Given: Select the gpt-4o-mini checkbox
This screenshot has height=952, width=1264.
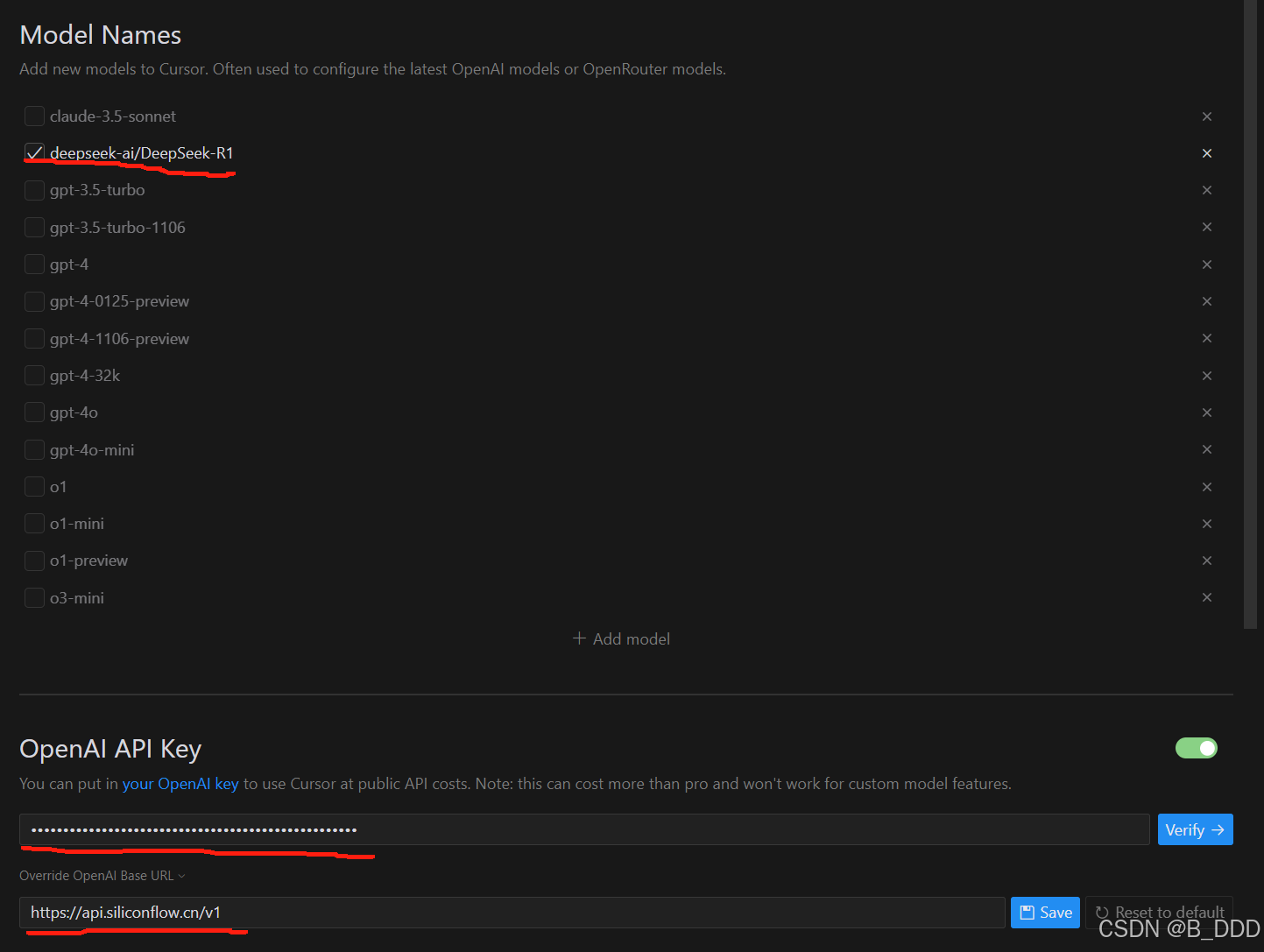Looking at the screenshot, I should coord(34,449).
